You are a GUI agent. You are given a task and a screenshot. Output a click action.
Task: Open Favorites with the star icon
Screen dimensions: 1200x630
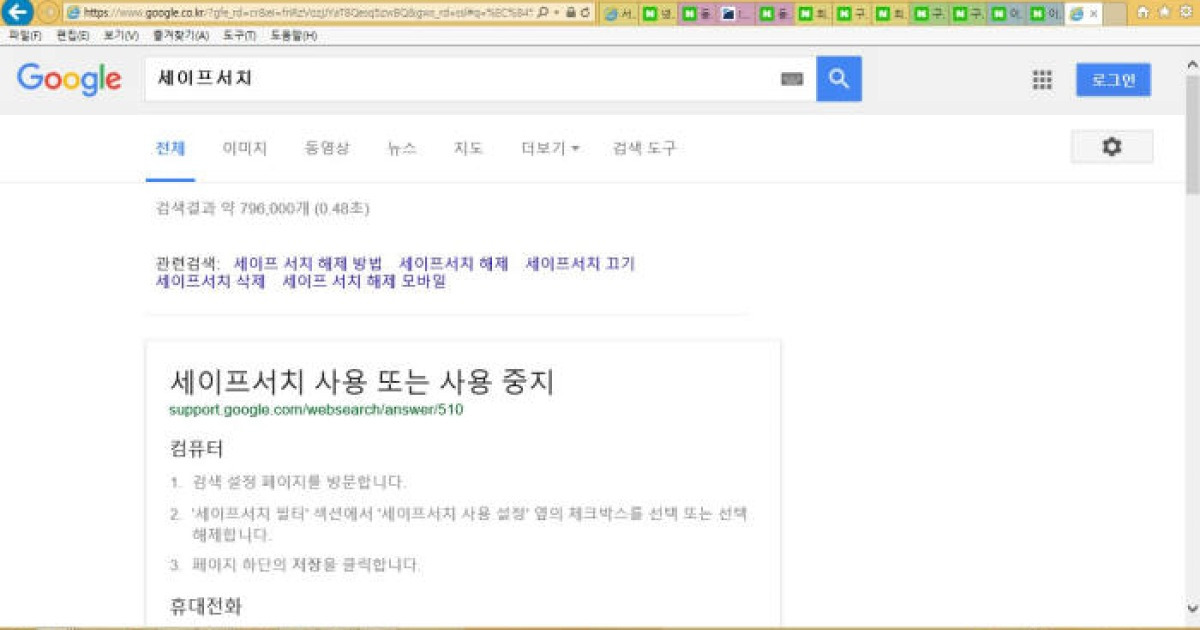click(x=1163, y=13)
